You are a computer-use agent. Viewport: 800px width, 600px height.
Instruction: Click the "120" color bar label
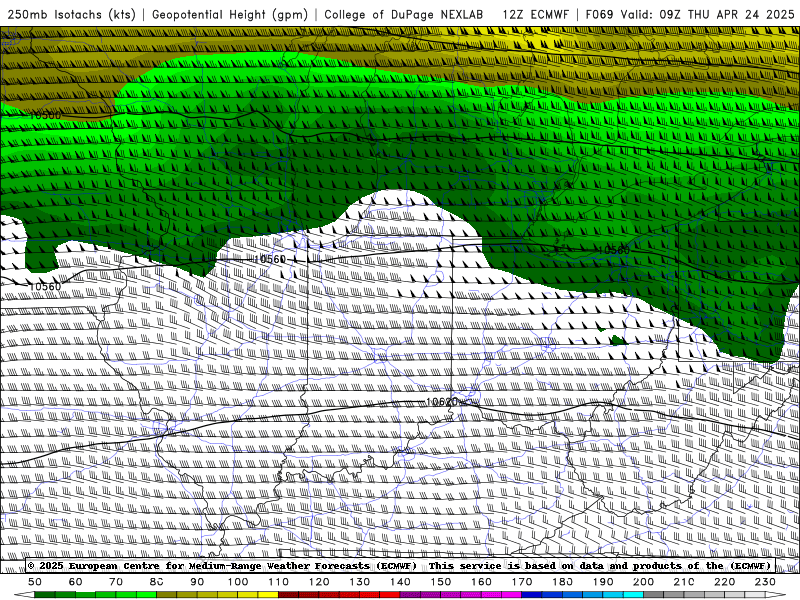coord(319,582)
